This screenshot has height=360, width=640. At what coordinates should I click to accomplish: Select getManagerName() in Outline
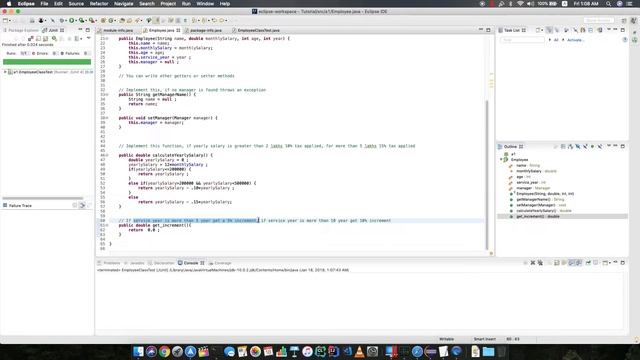540,199
